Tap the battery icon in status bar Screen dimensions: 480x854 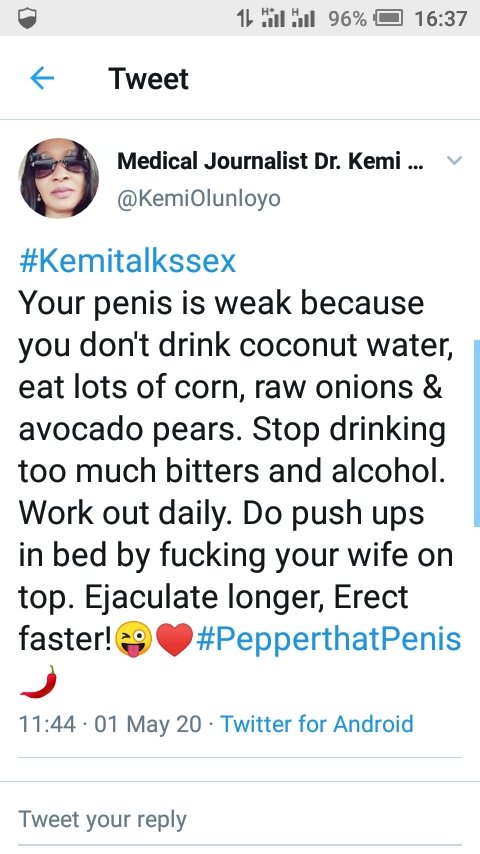point(388,19)
